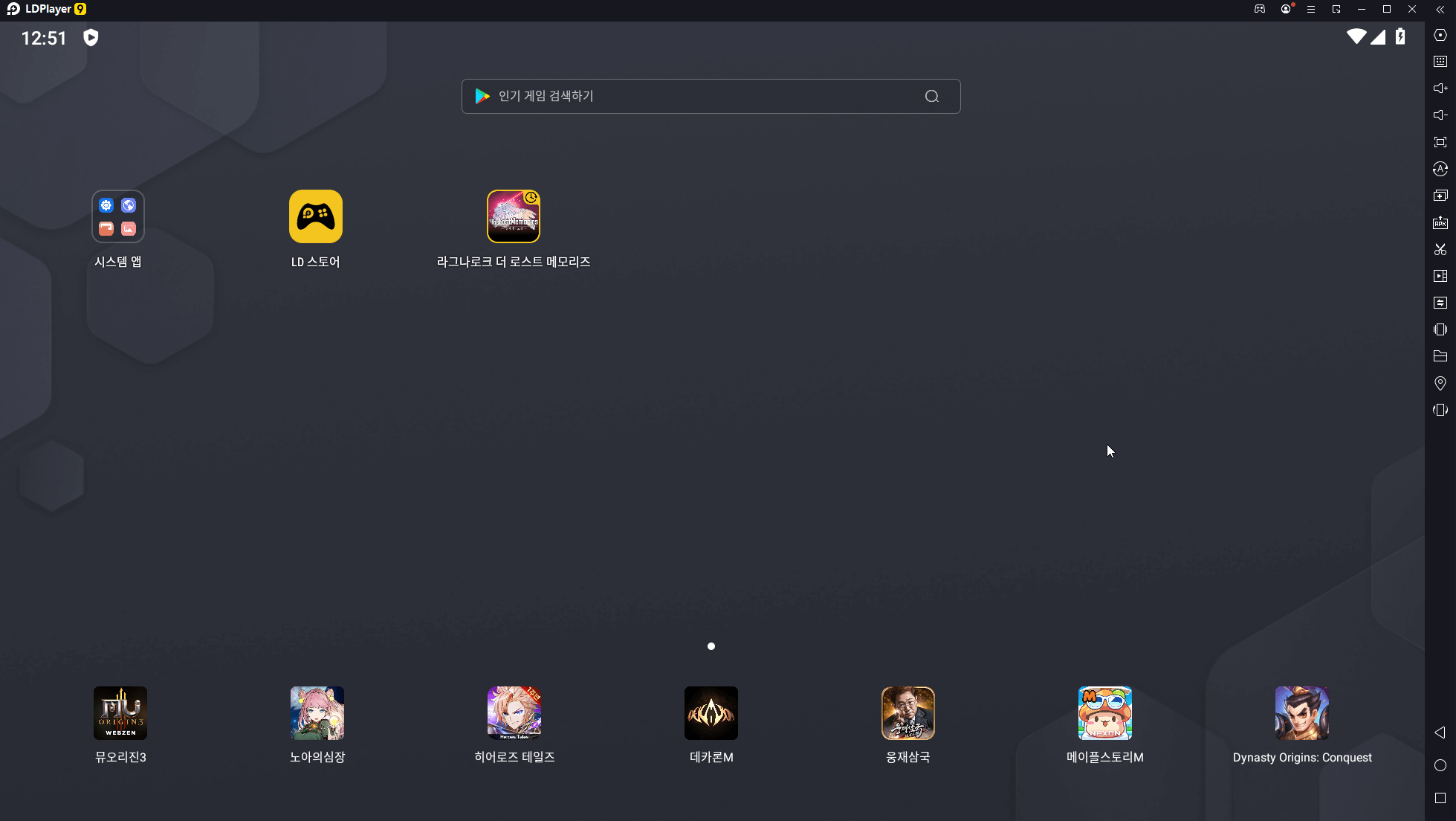Image resolution: width=1456 pixels, height=821 pixels.
Task: Open the 데카론M app icon
Action: click(x=711, y=713)
